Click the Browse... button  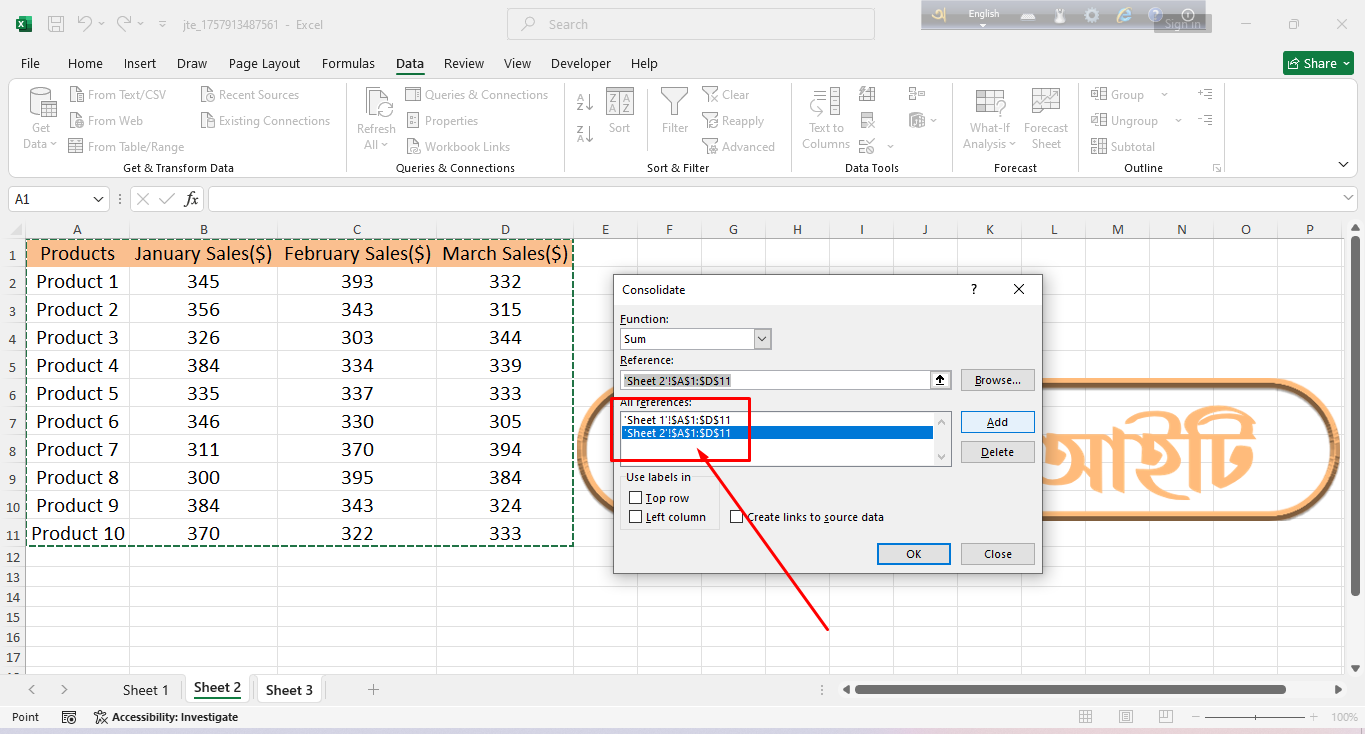pos(997,380)
